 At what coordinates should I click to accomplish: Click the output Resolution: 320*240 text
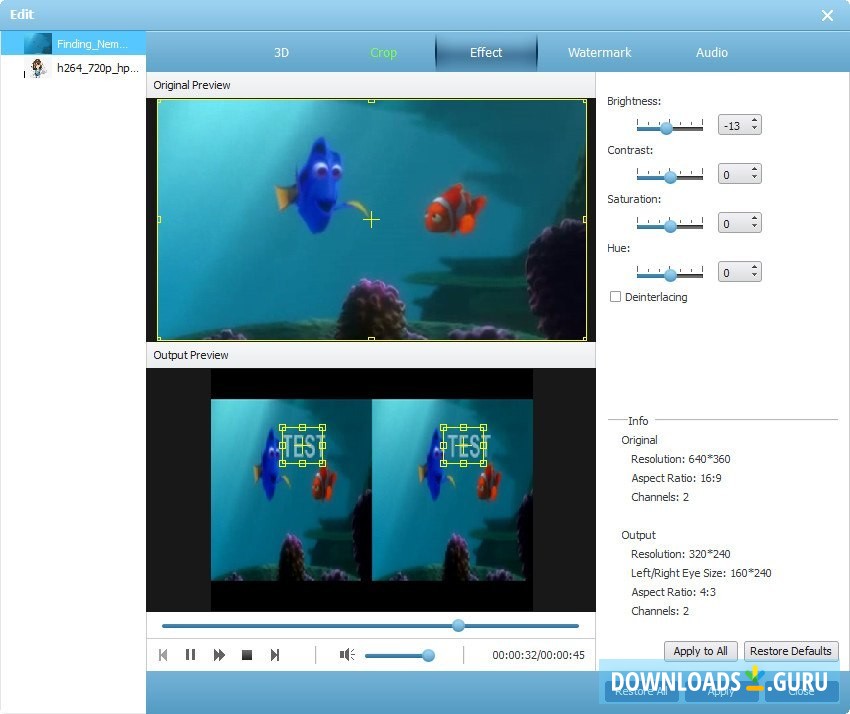click(680, 554)
